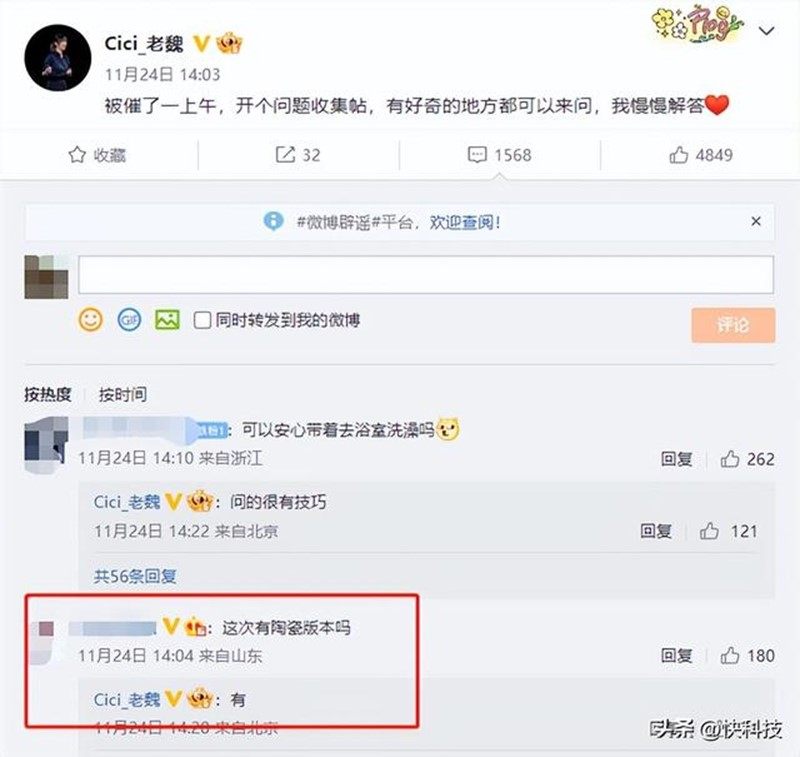The image size is (800, 757).
Task: Like the comment with 262 likes
Action: tap(730, 459)
